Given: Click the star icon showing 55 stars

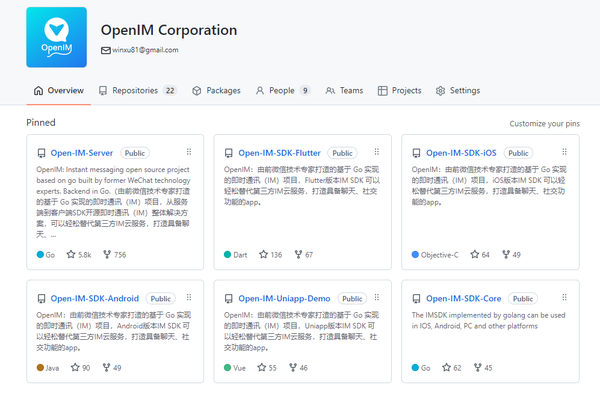Looking at the screenshot, I should coord(261,367).
